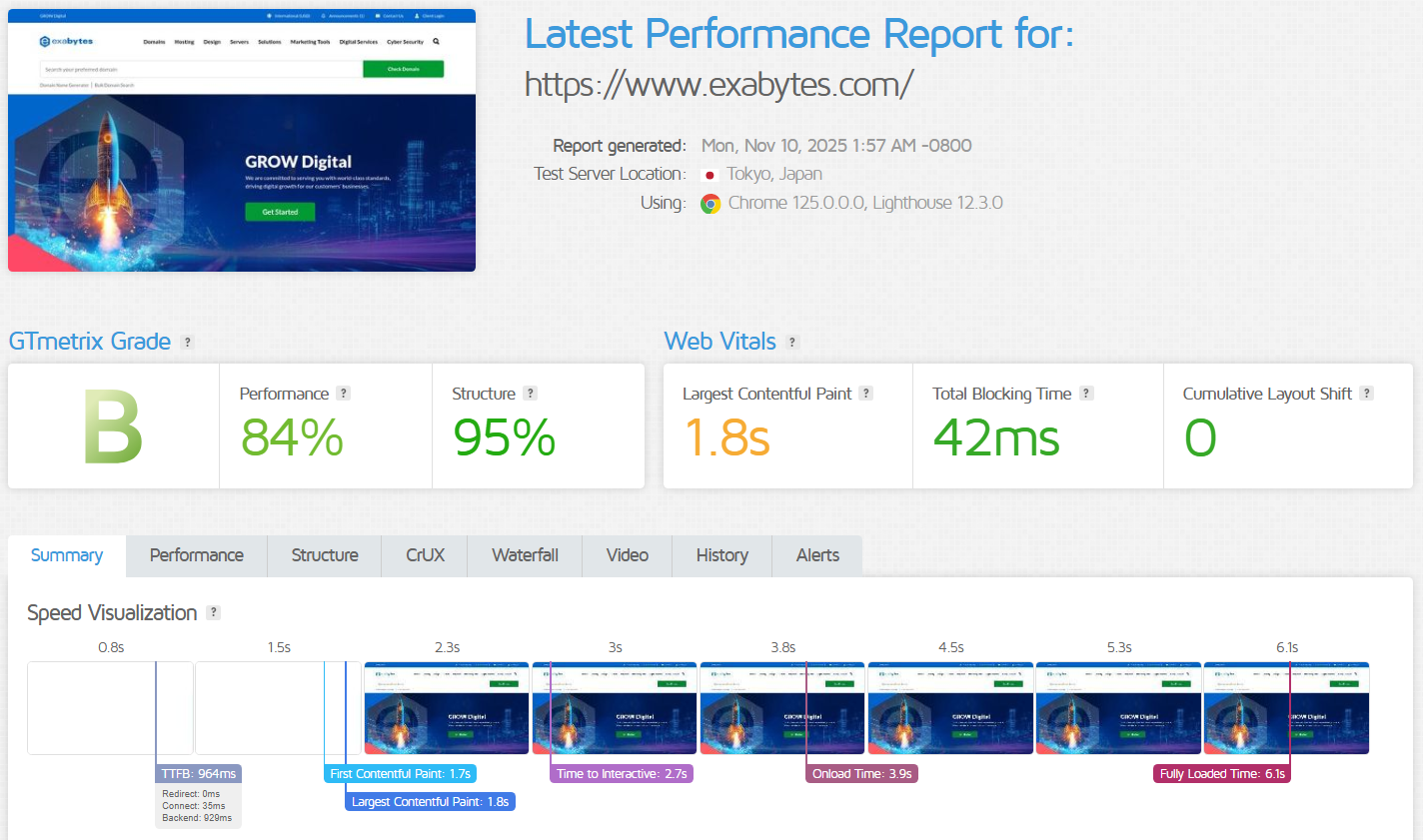
Task: Click the 2.3s filmstrip frame
Action: 447,708
